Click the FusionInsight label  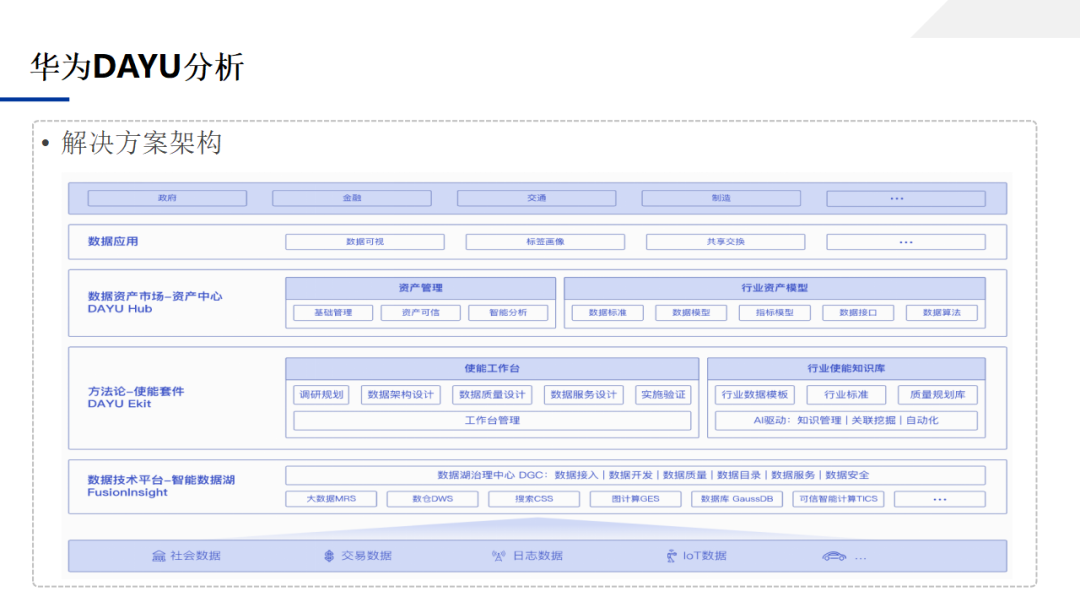click(x=127, y=493)
